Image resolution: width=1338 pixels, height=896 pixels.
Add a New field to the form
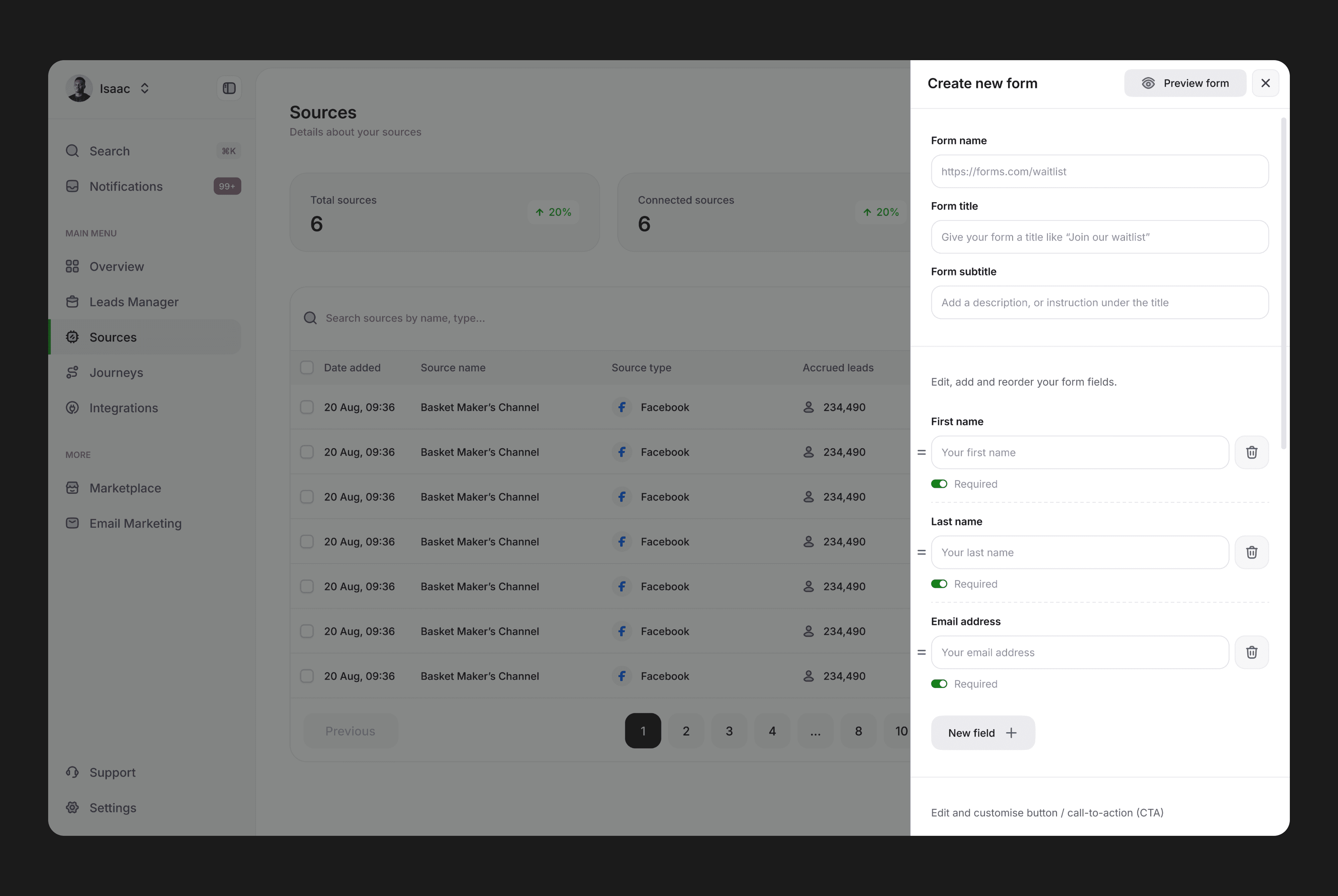click(982, 733)
